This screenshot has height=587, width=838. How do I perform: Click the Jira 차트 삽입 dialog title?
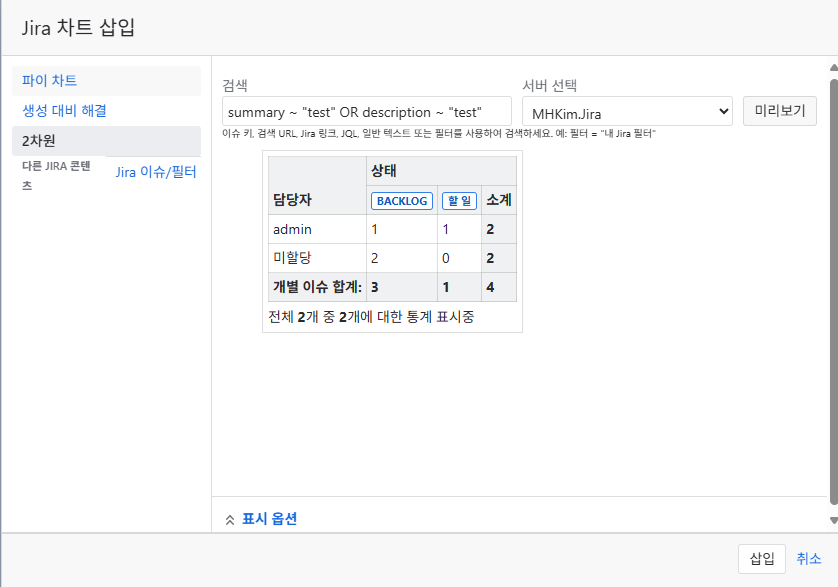tap(79, 27)
